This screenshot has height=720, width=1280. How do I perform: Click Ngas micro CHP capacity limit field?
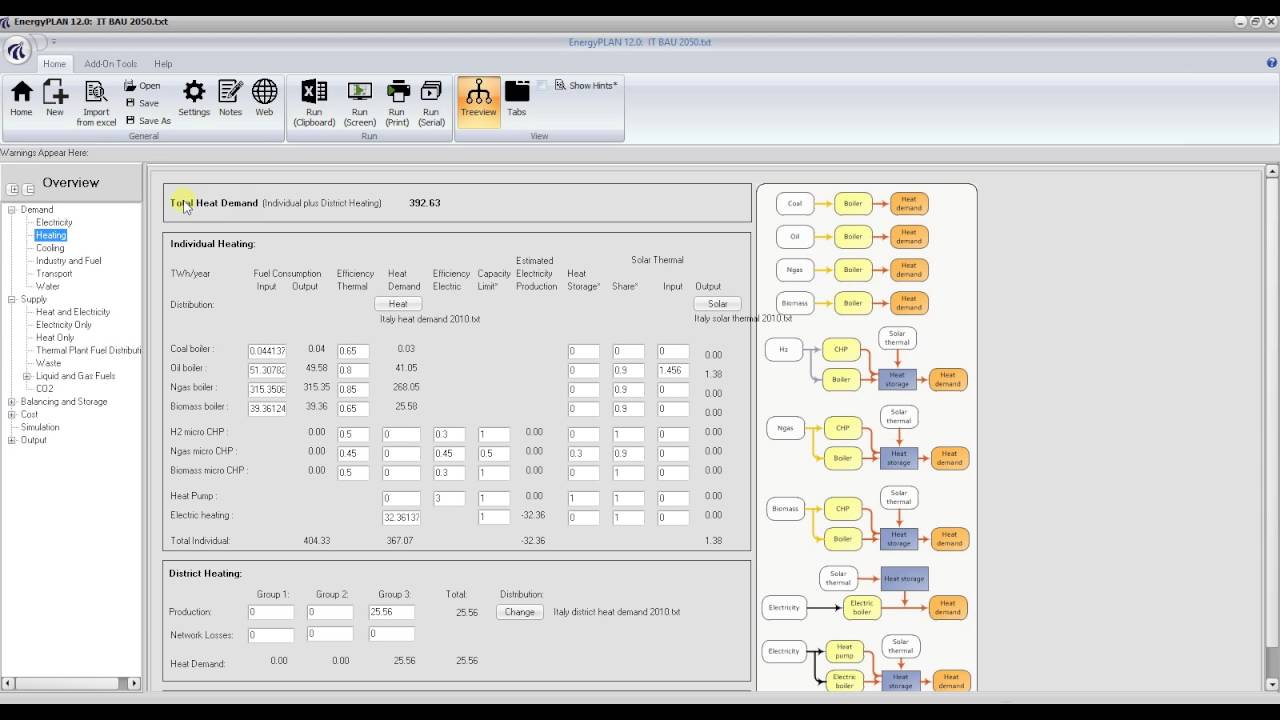pos(494,453)
